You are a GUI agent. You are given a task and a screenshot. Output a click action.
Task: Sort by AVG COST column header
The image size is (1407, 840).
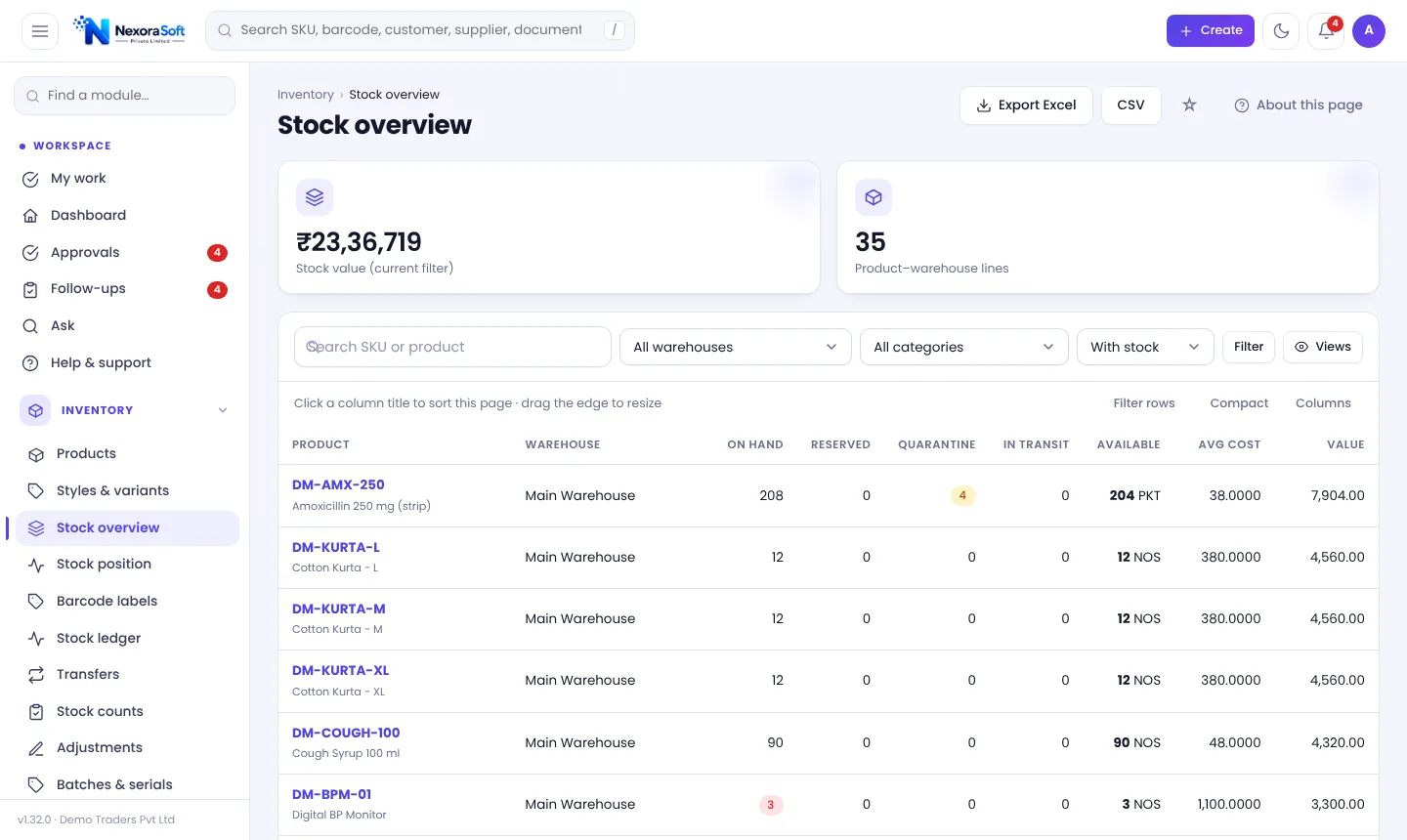click(x=1229, y=444)
